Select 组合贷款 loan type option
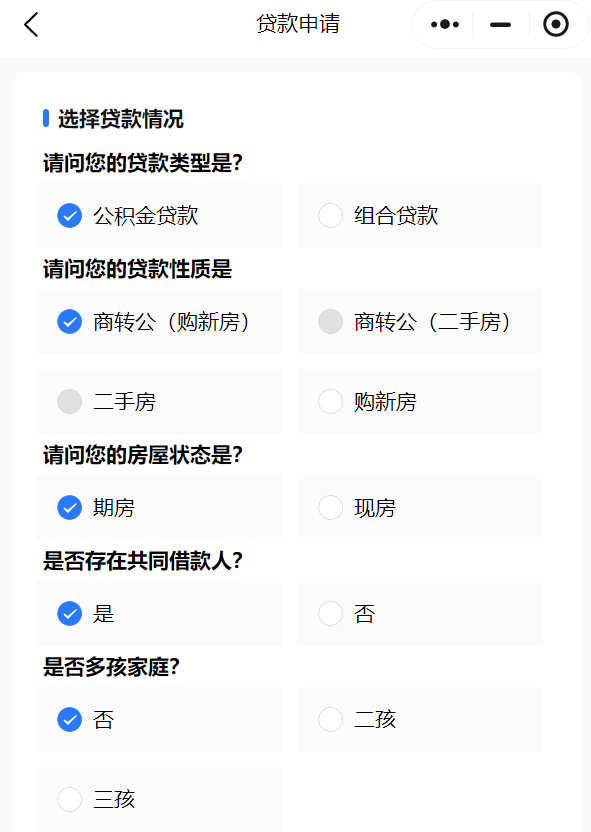The image size is (591, 832). point(420,216)
